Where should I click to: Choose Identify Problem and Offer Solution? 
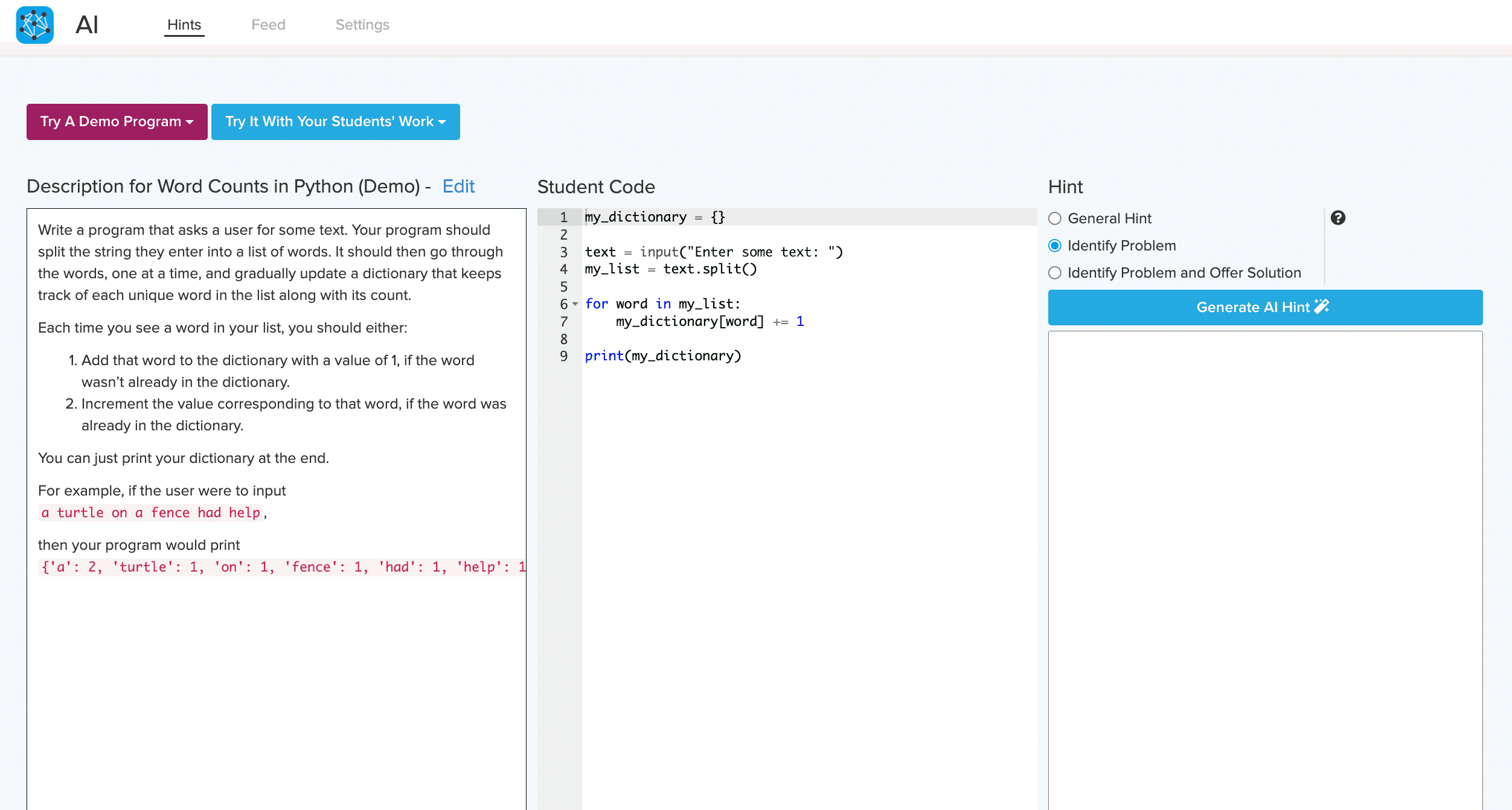pos(1055,273)
